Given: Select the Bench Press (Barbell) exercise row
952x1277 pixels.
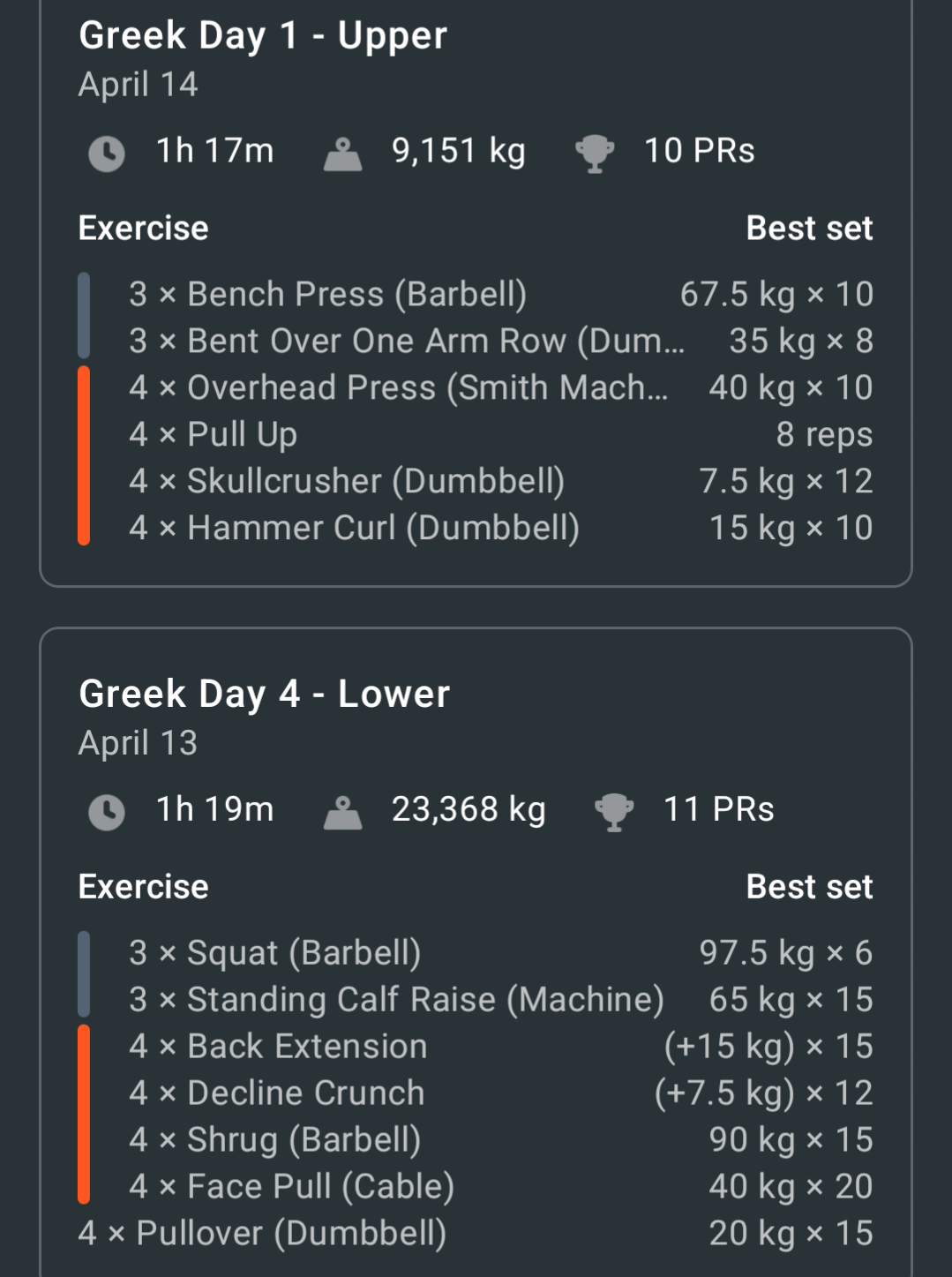Looking at the screenshot, I should 500,294.
